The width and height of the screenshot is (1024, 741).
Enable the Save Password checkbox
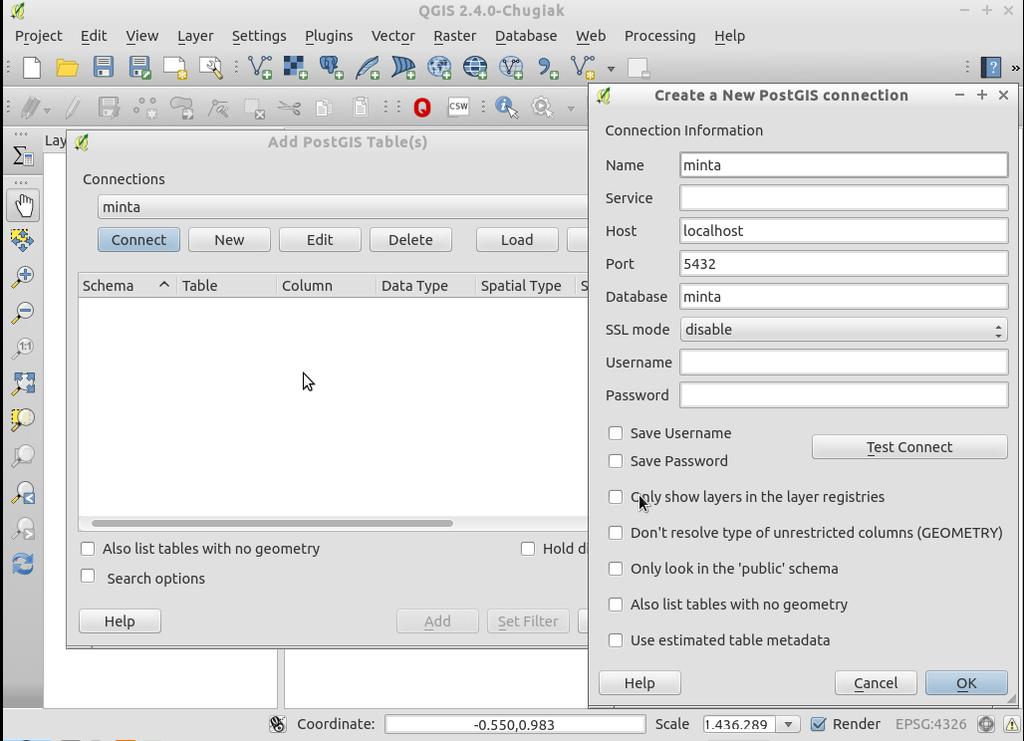615,461
